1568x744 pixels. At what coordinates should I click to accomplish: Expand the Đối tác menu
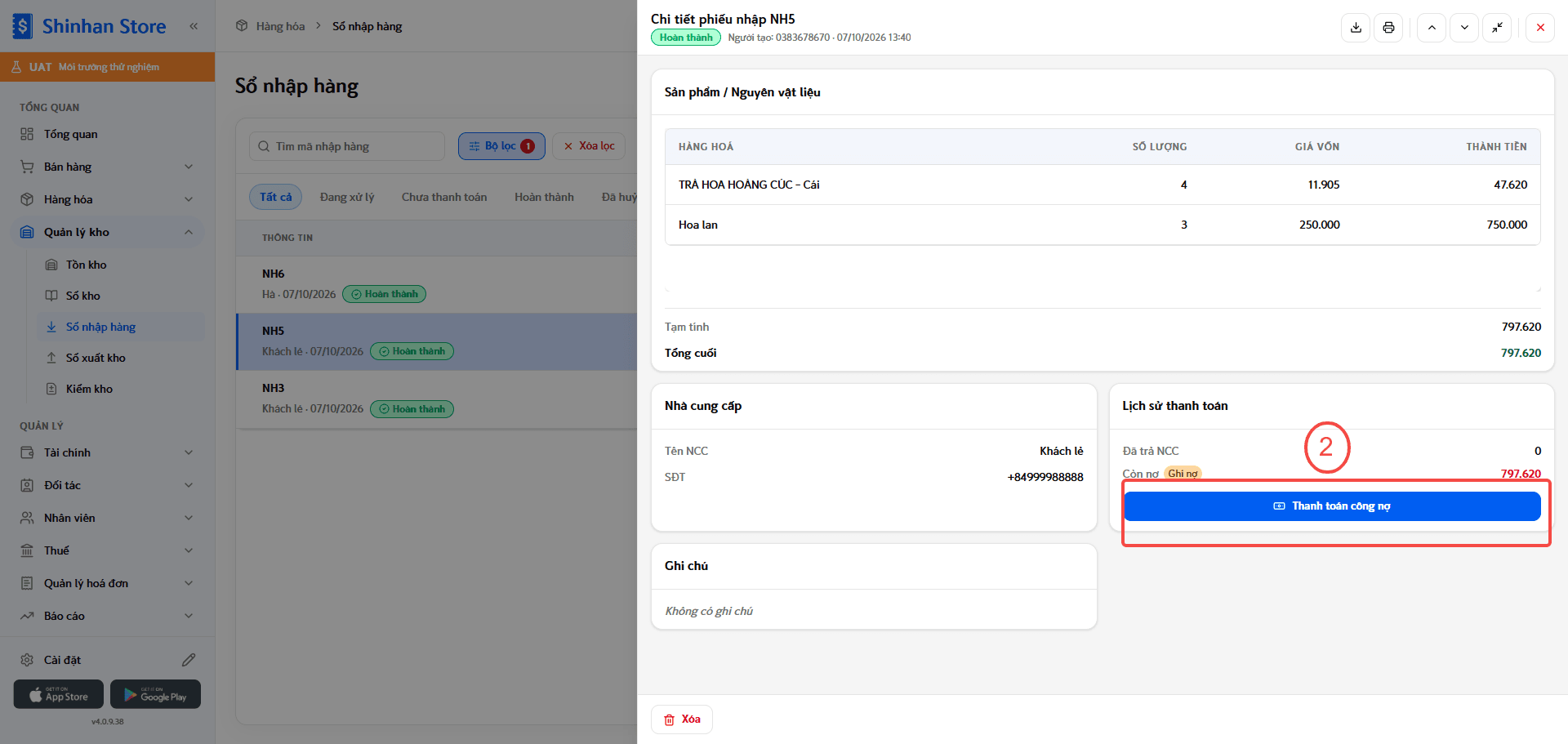coord(107,485)
